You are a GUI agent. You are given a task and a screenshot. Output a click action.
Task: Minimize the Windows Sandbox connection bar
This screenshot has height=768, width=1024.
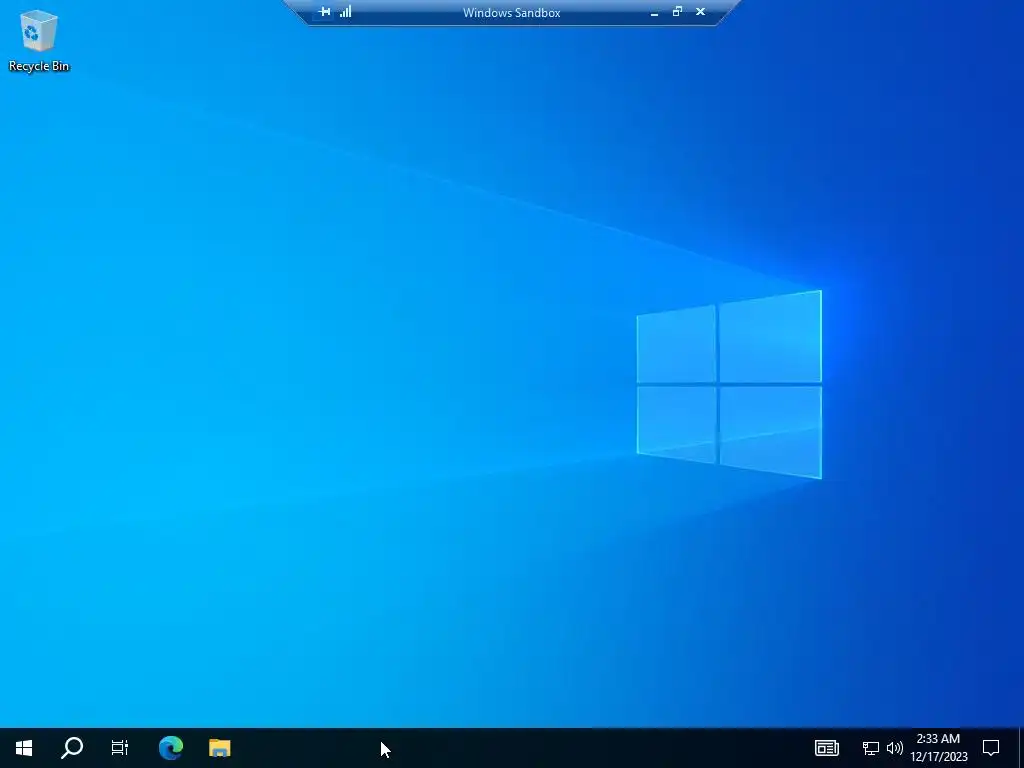coord(654,12)
